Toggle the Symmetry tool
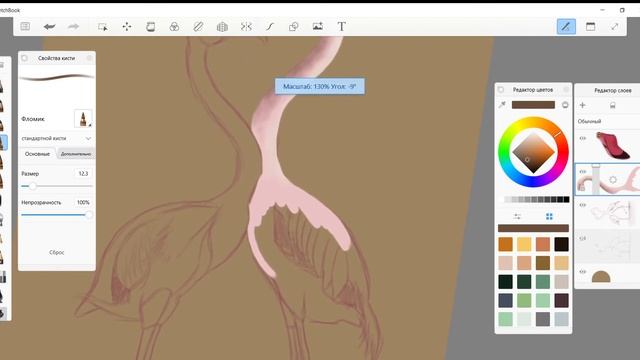 246,27
